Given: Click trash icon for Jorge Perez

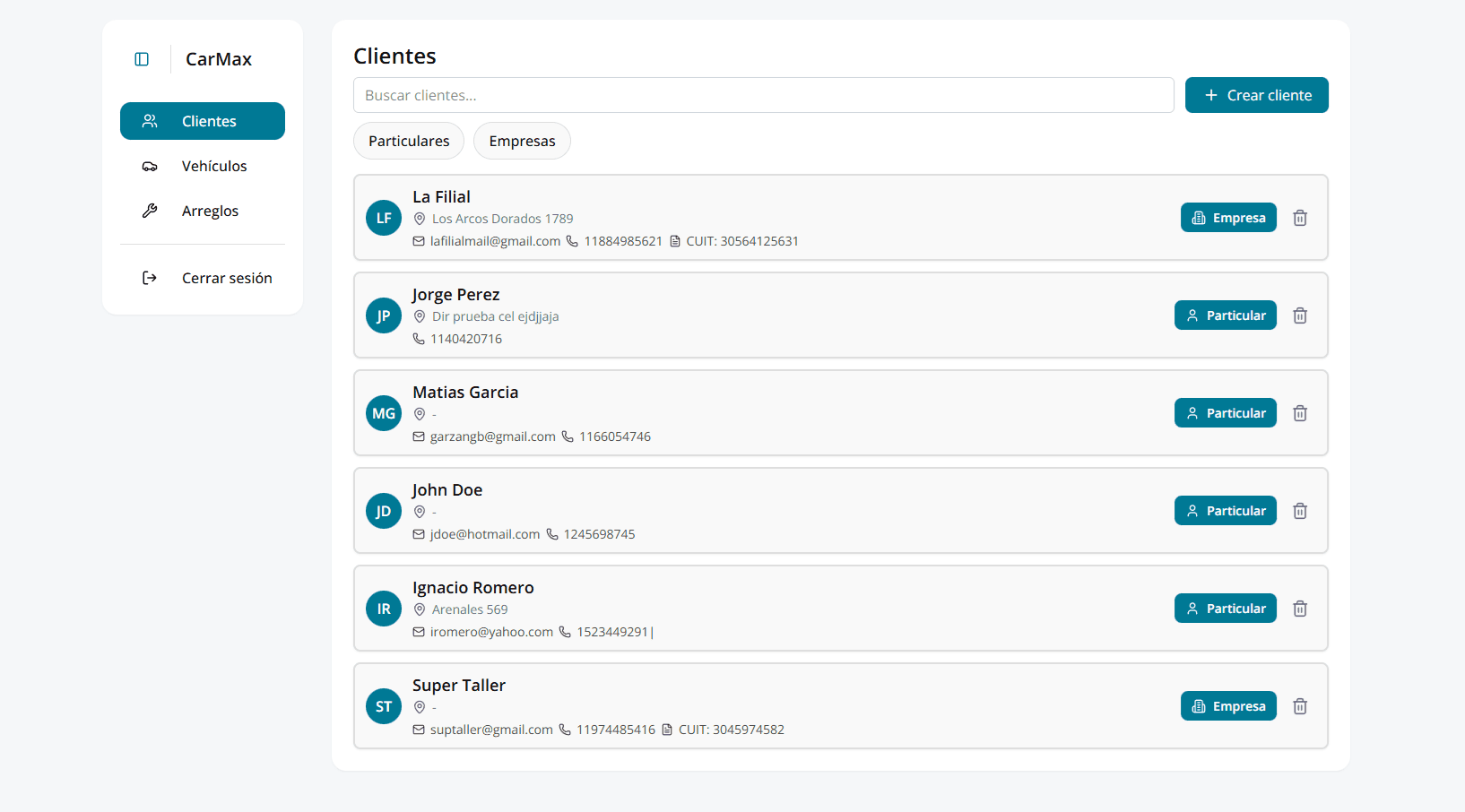Looking at the screenshot, I should click(x=1300, y=315).
